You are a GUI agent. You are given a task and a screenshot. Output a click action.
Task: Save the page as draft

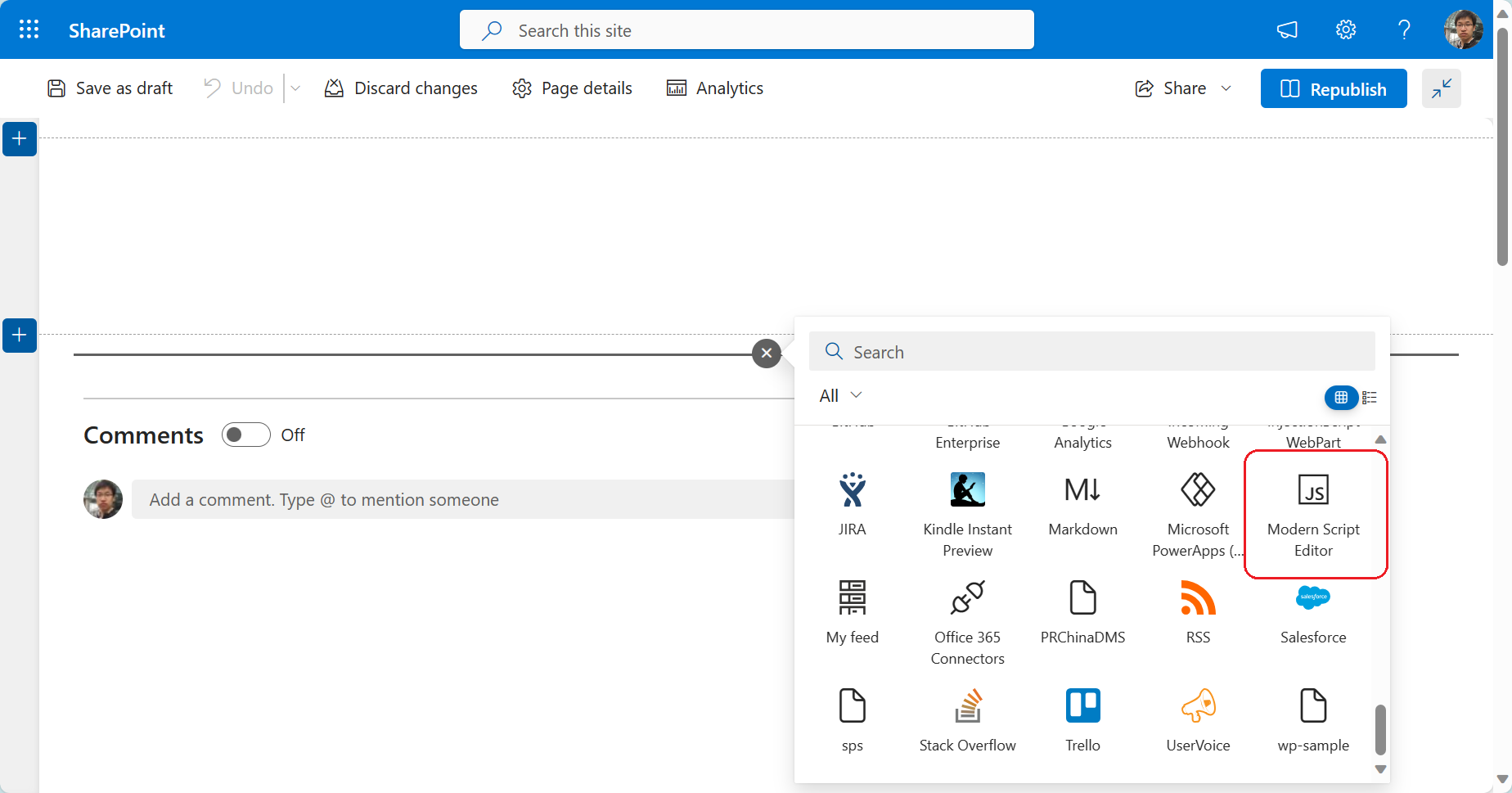110,88
